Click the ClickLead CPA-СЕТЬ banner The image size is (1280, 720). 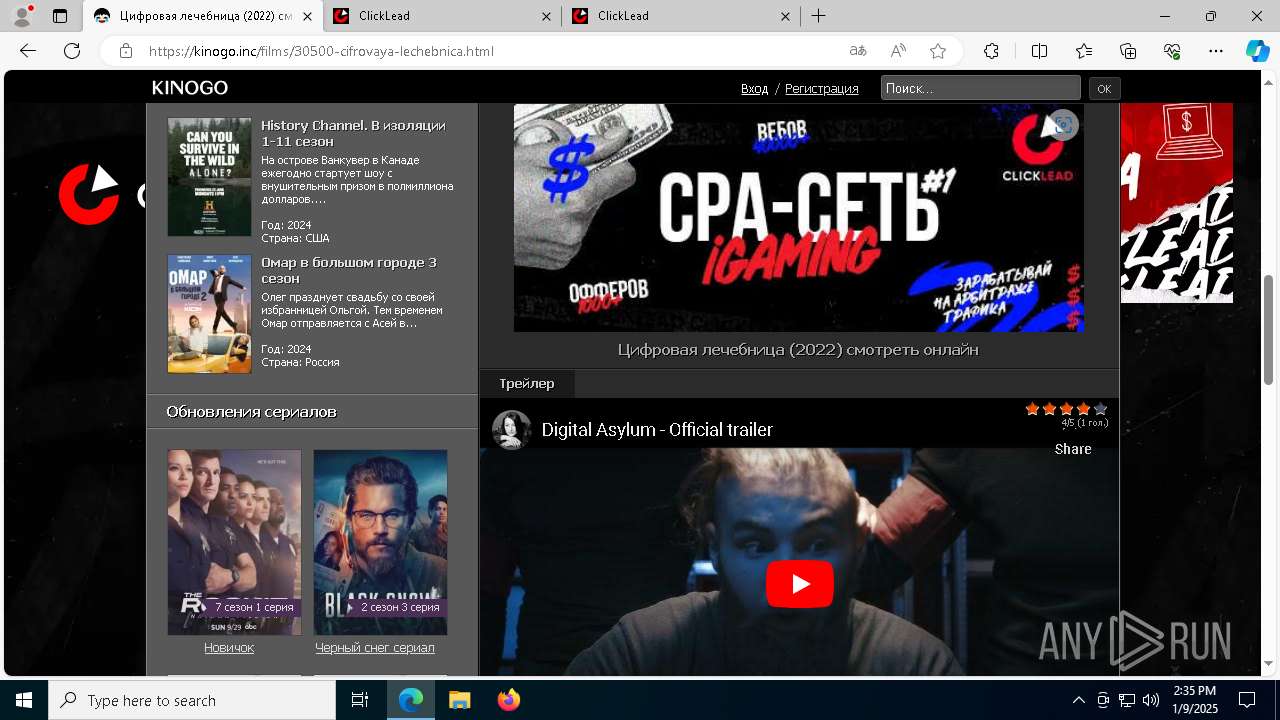pyautogui.click(x=798, y=218)
